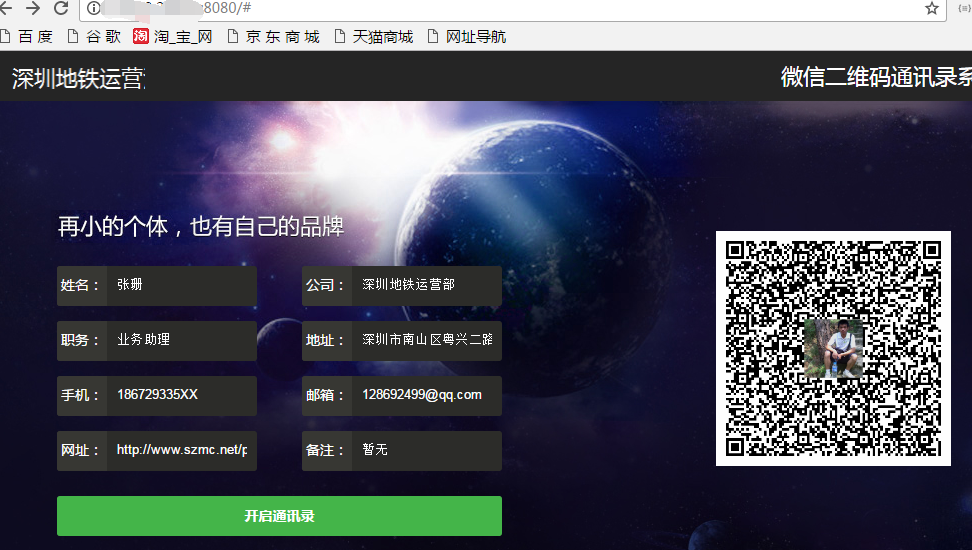Click the 职务： label

coord(80,340)
